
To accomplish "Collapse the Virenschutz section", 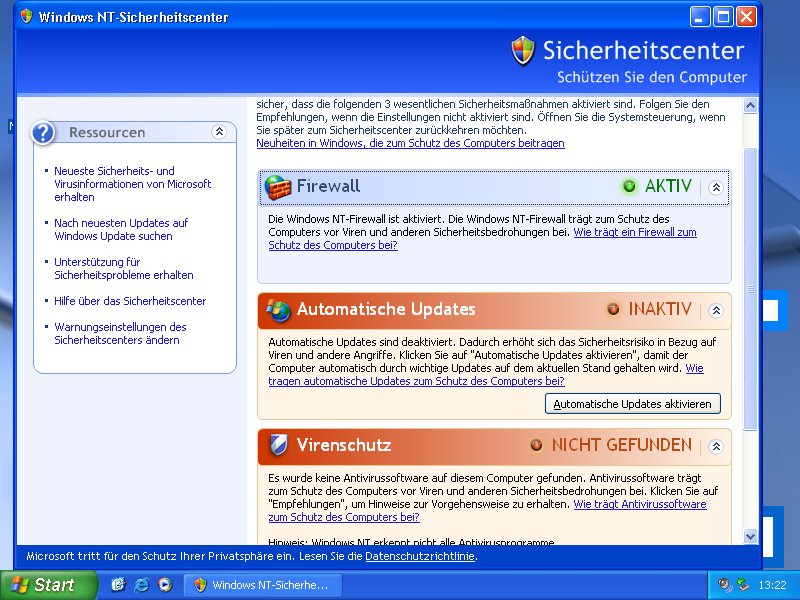I will [716, 446].
